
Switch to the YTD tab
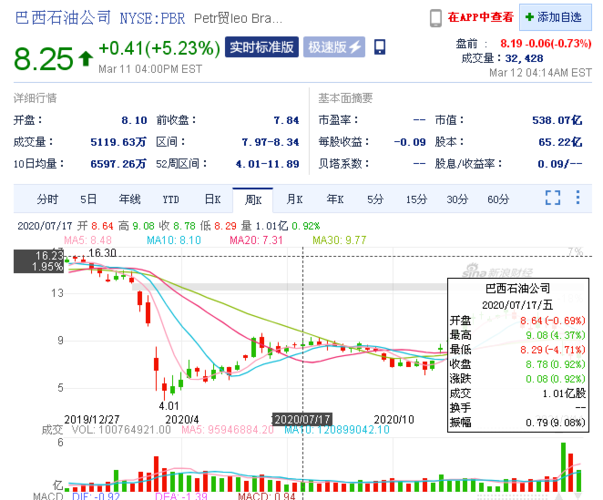point(171,200)
